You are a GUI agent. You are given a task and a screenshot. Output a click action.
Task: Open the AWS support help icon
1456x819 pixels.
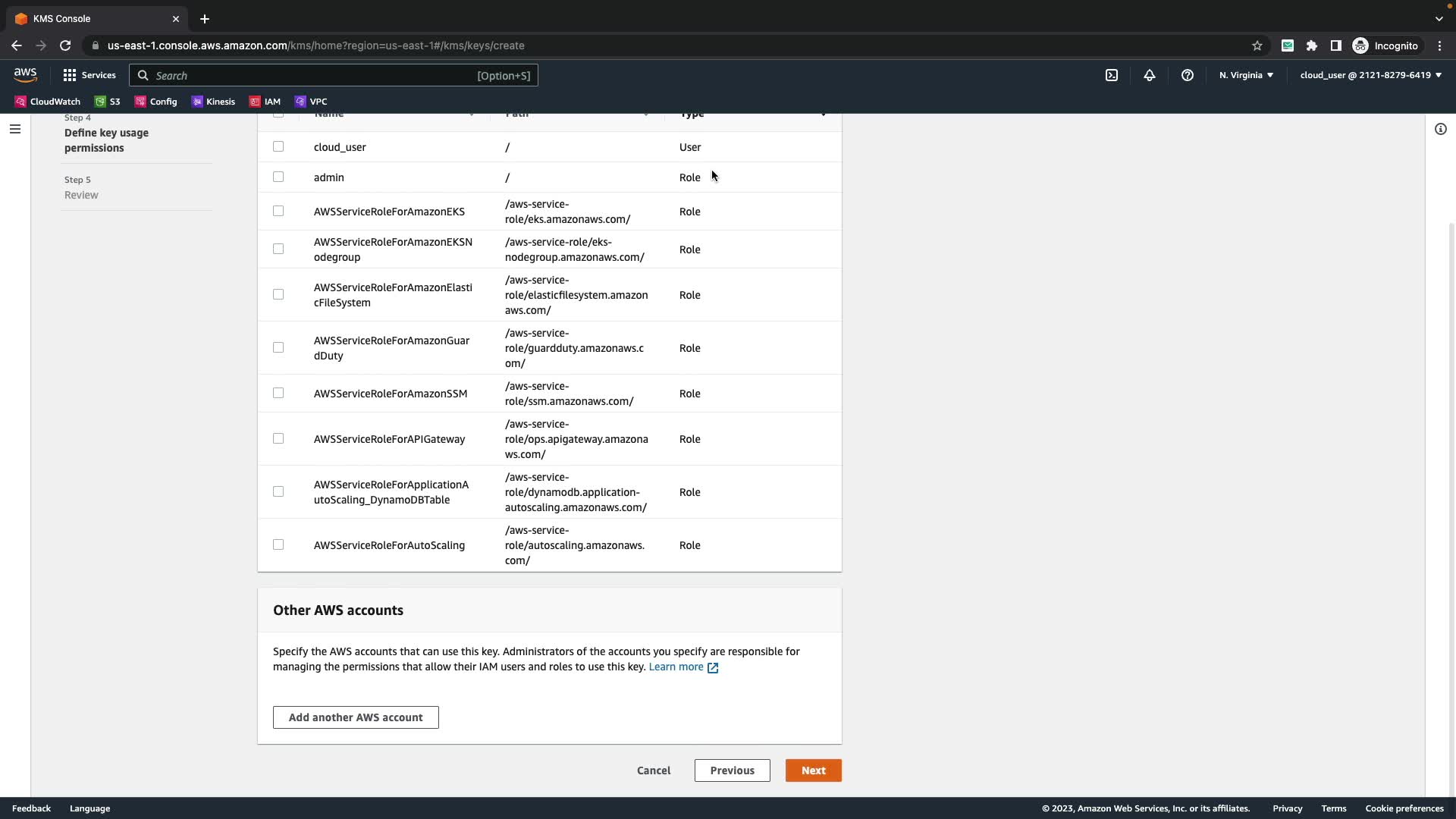coord(1188,75)
